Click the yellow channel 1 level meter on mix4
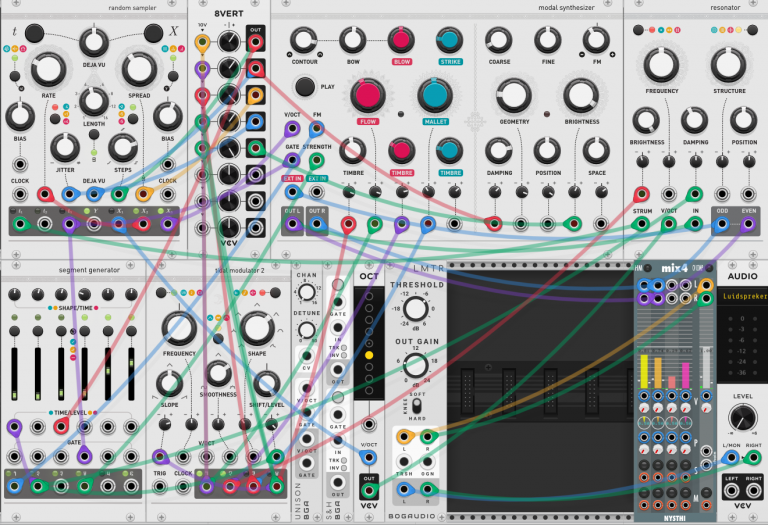This screenshot has height=525, width=768. (644, 372)
